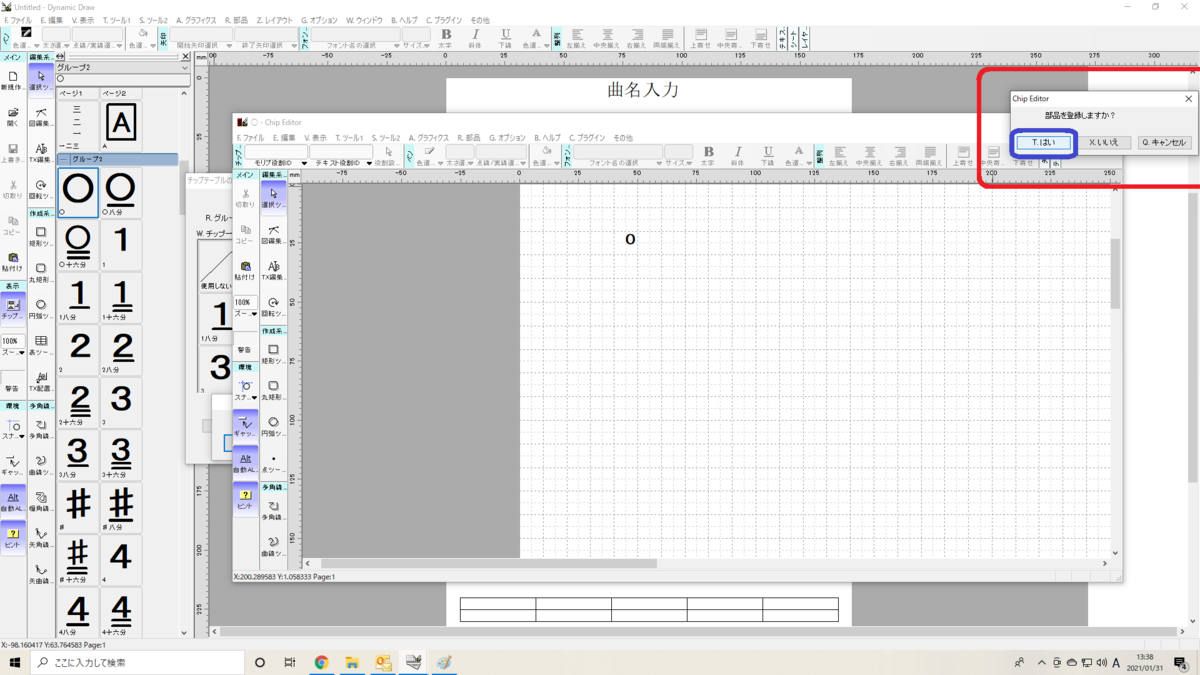Toggle 自動ALT in the Chip Editor sidebar

click(245, 462)
